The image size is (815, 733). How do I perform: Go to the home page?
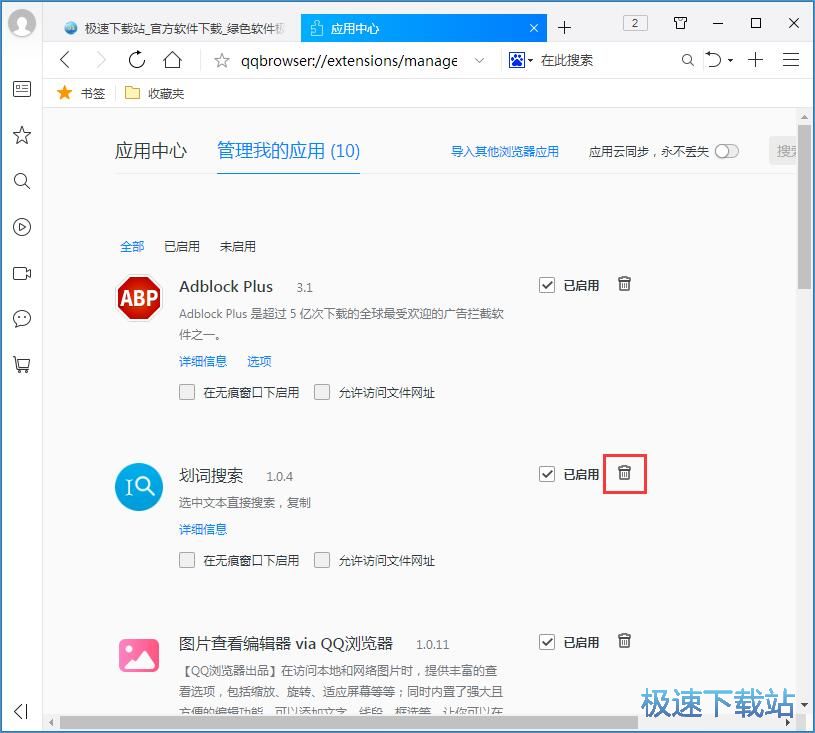coord(173,60)
